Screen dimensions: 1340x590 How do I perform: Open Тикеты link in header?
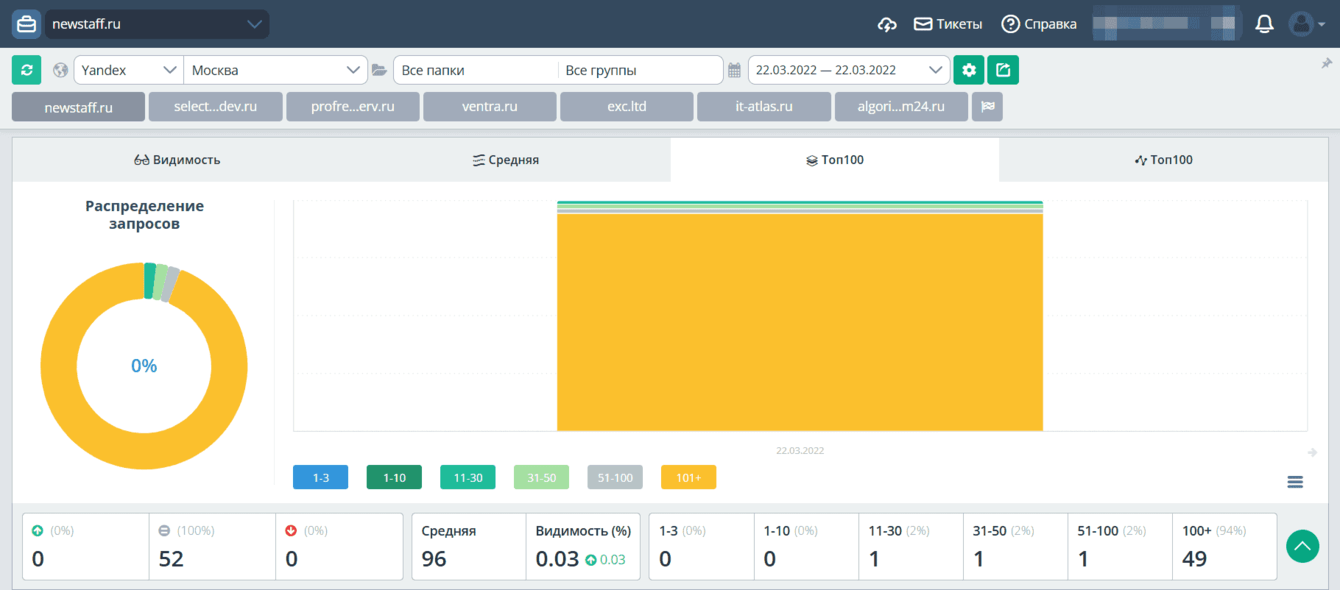(x=947, y=24)
